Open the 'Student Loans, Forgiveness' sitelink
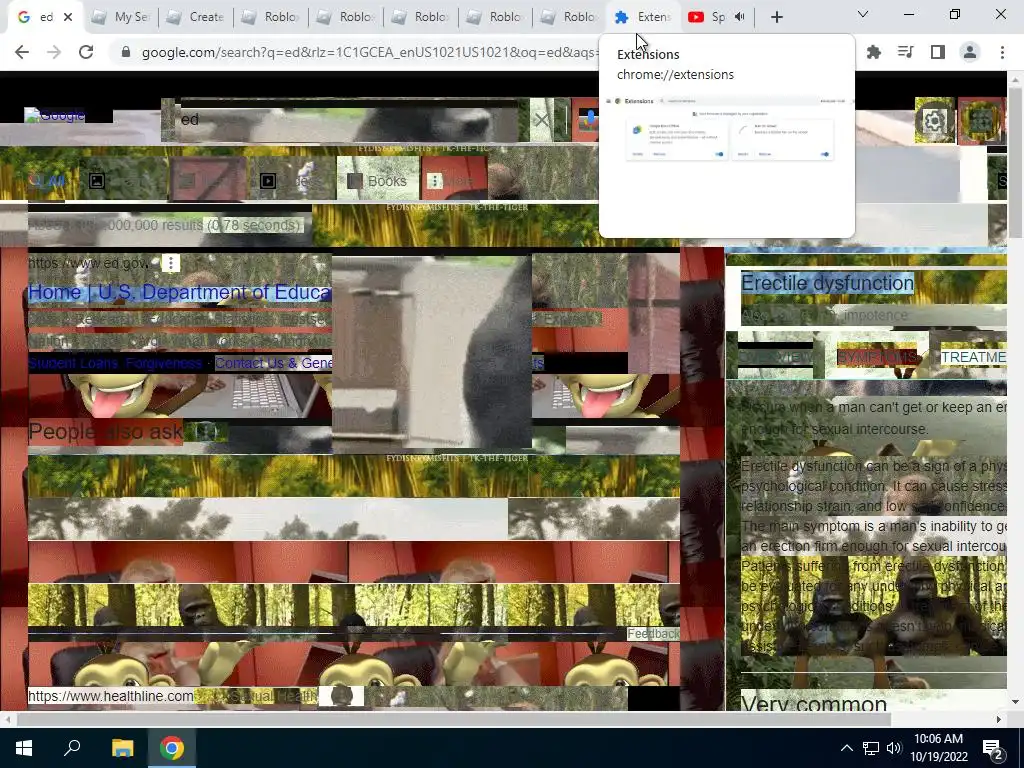This screenshot has height=768, width=1024. tap(115, 363)
